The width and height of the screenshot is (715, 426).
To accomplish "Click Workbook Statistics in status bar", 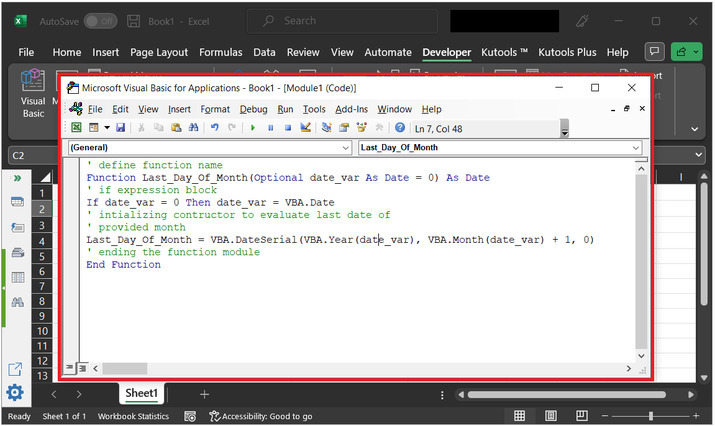I will pyautogui.click(x=133, y=416).
